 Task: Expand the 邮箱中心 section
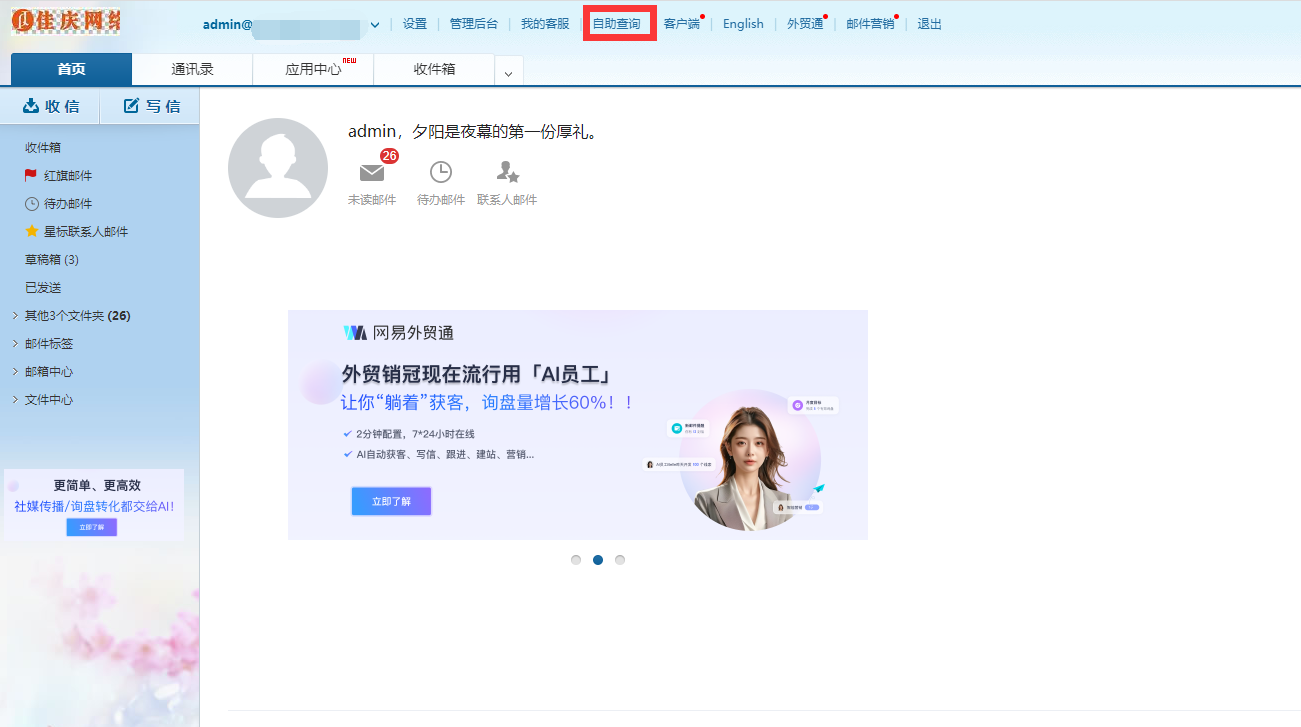[49, 371]
